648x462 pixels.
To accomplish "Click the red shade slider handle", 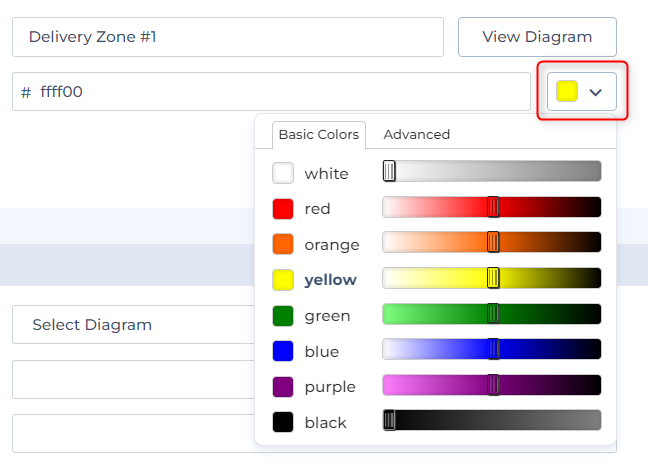I will click(x=493, y=207).
